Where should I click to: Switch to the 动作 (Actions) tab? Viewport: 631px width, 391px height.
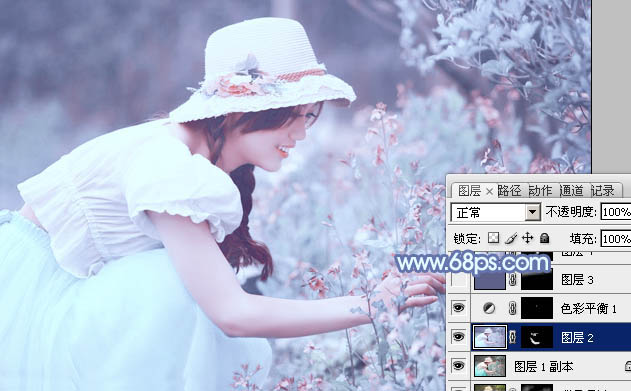coord(540,191)
